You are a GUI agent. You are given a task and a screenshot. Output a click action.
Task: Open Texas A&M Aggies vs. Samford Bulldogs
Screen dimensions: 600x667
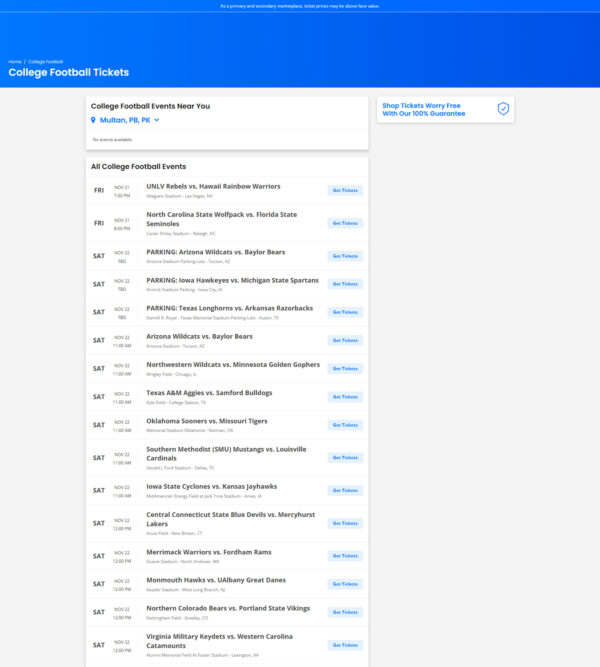209,393
